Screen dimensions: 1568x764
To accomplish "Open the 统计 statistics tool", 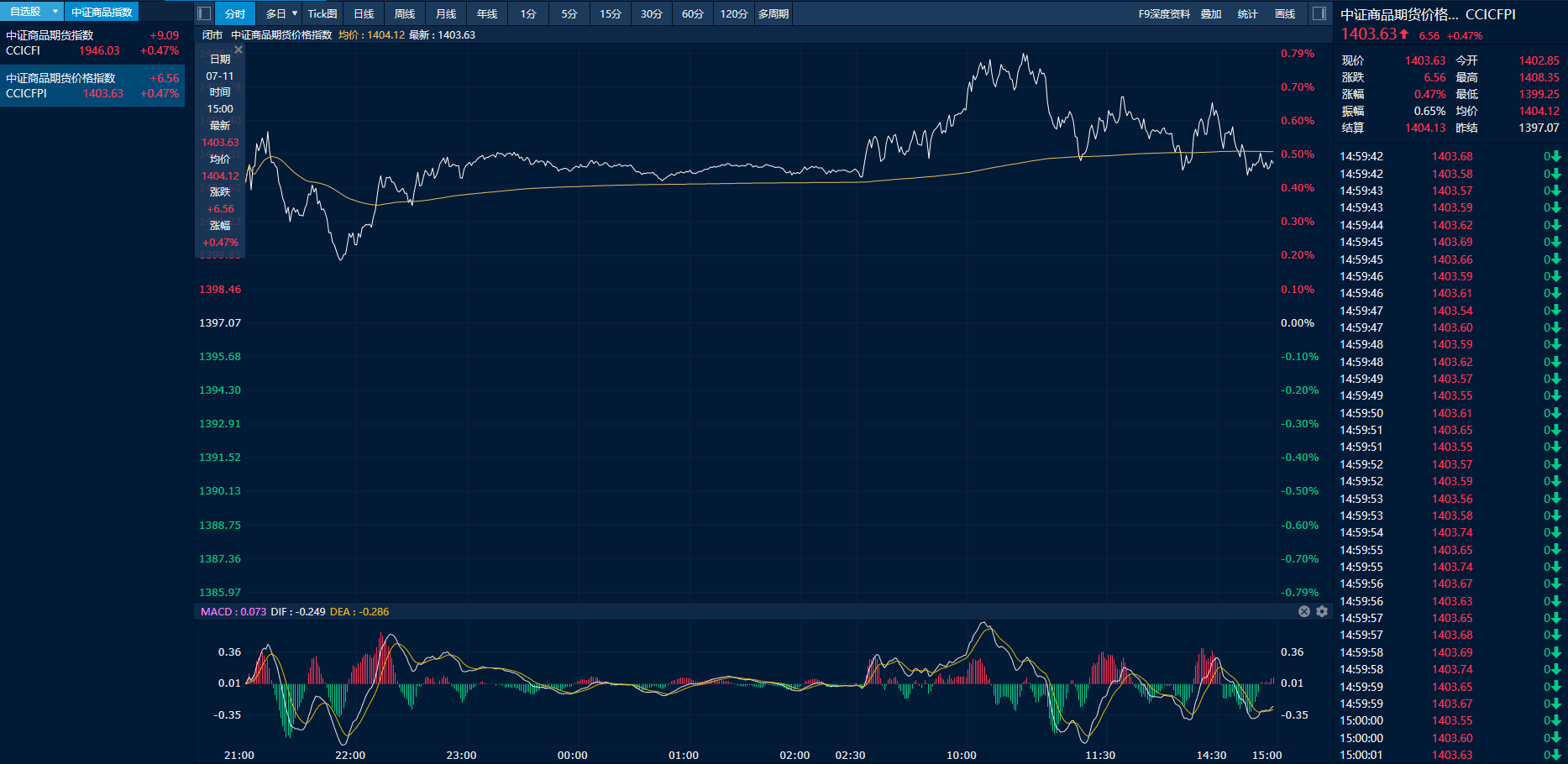I will point(1248,13).
